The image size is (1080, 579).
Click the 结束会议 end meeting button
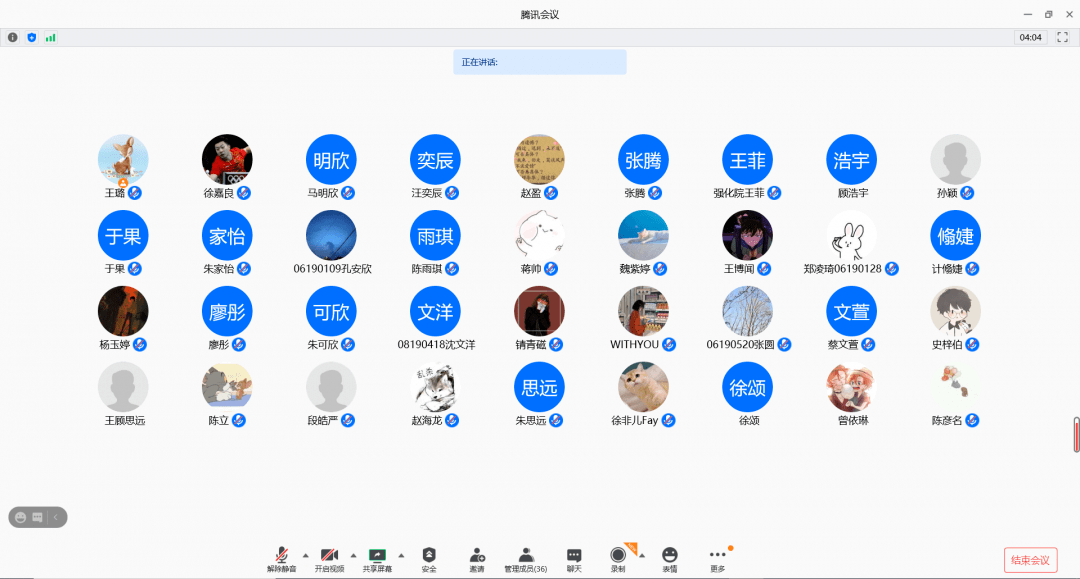pyautogui.click(x=1031, y=560)
